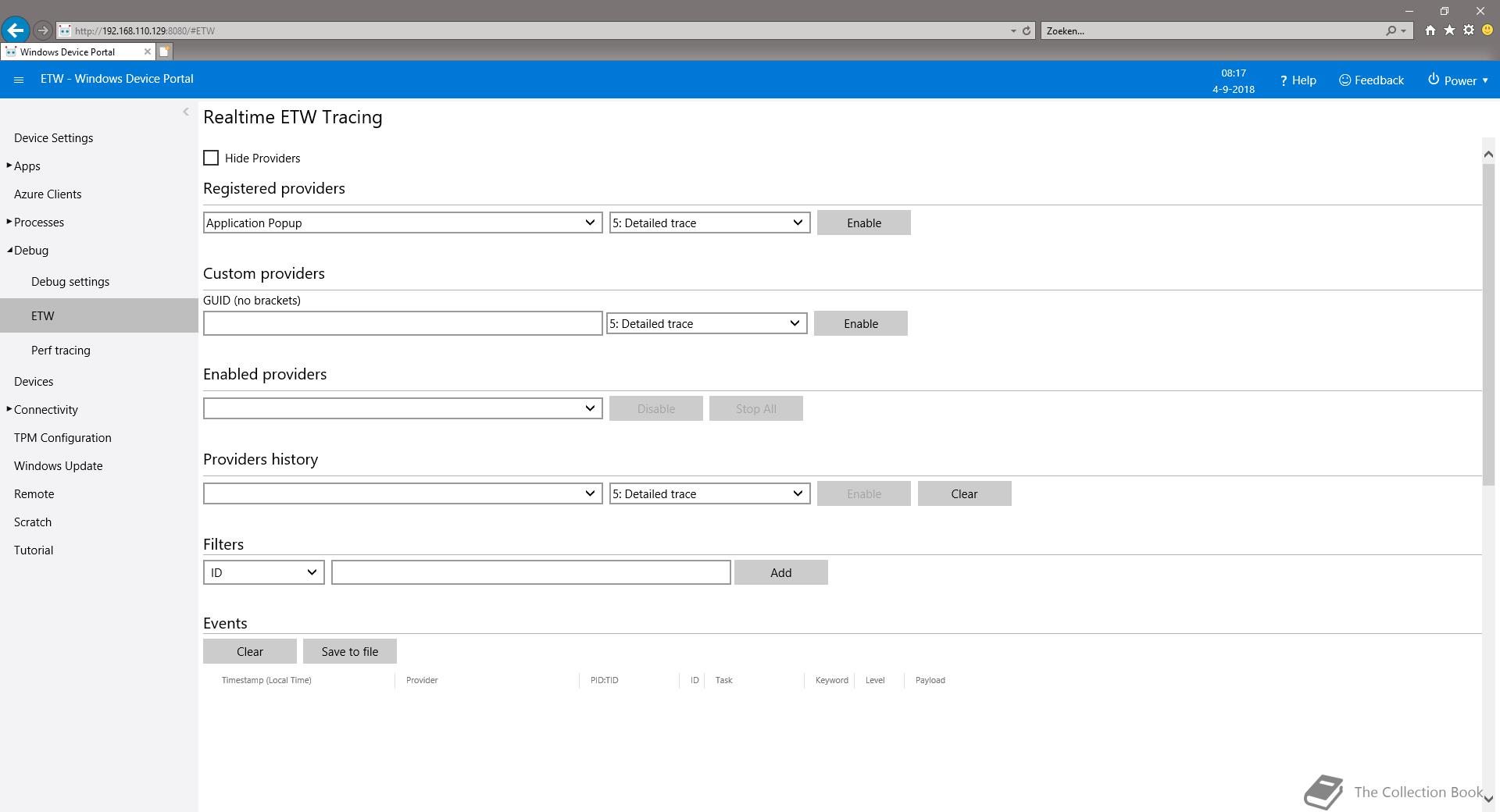Open Debug settings page

[x=70, y=282]
